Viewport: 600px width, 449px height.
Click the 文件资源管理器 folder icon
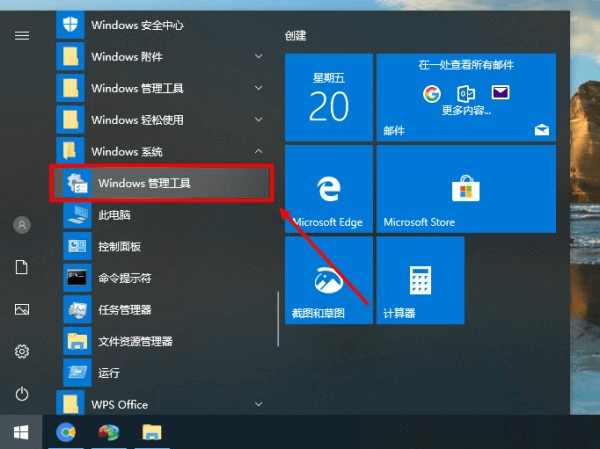[77, 341]
